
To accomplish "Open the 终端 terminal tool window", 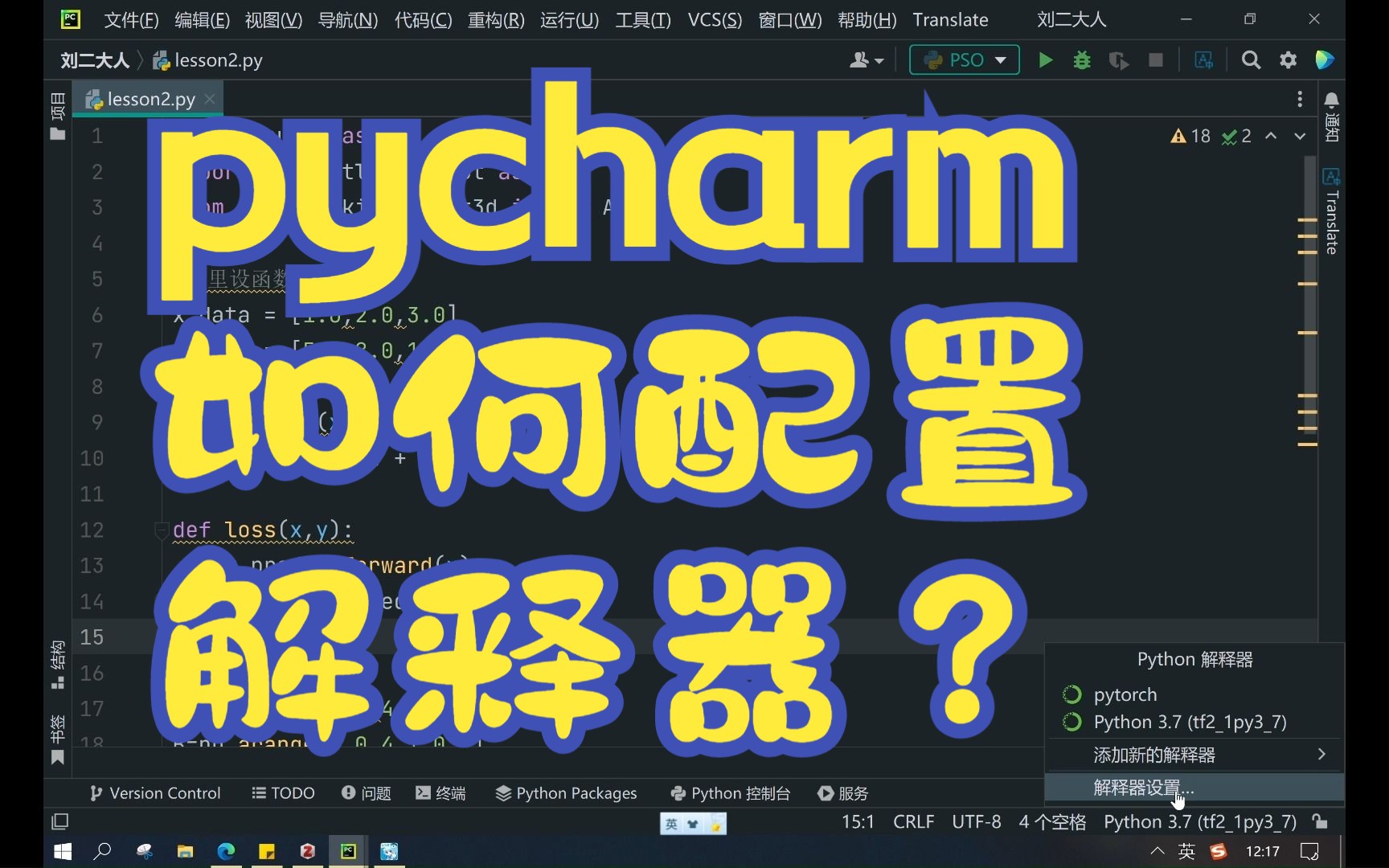I will coord(440,793).
